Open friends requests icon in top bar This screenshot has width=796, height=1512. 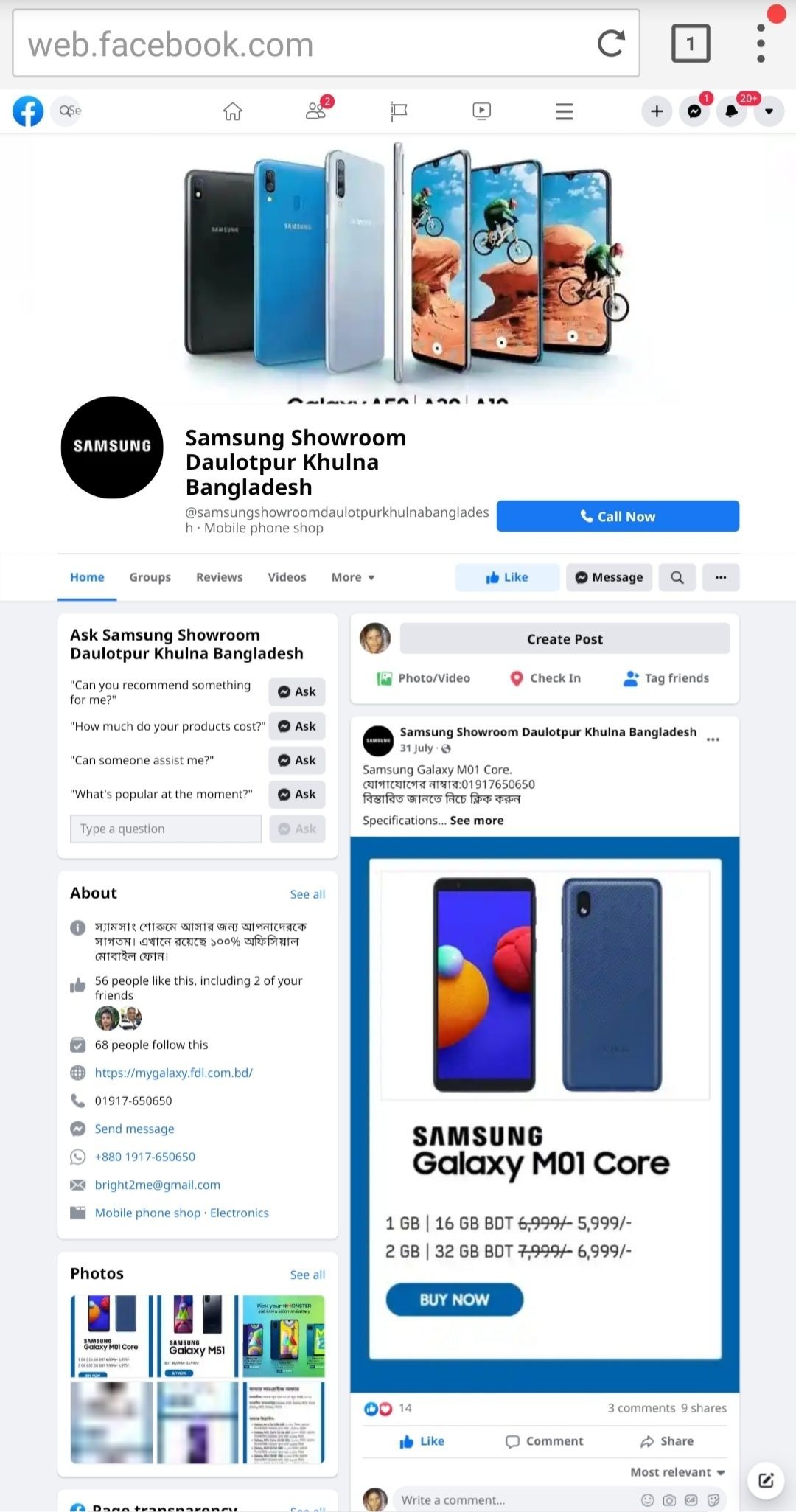tap(317, 111)
